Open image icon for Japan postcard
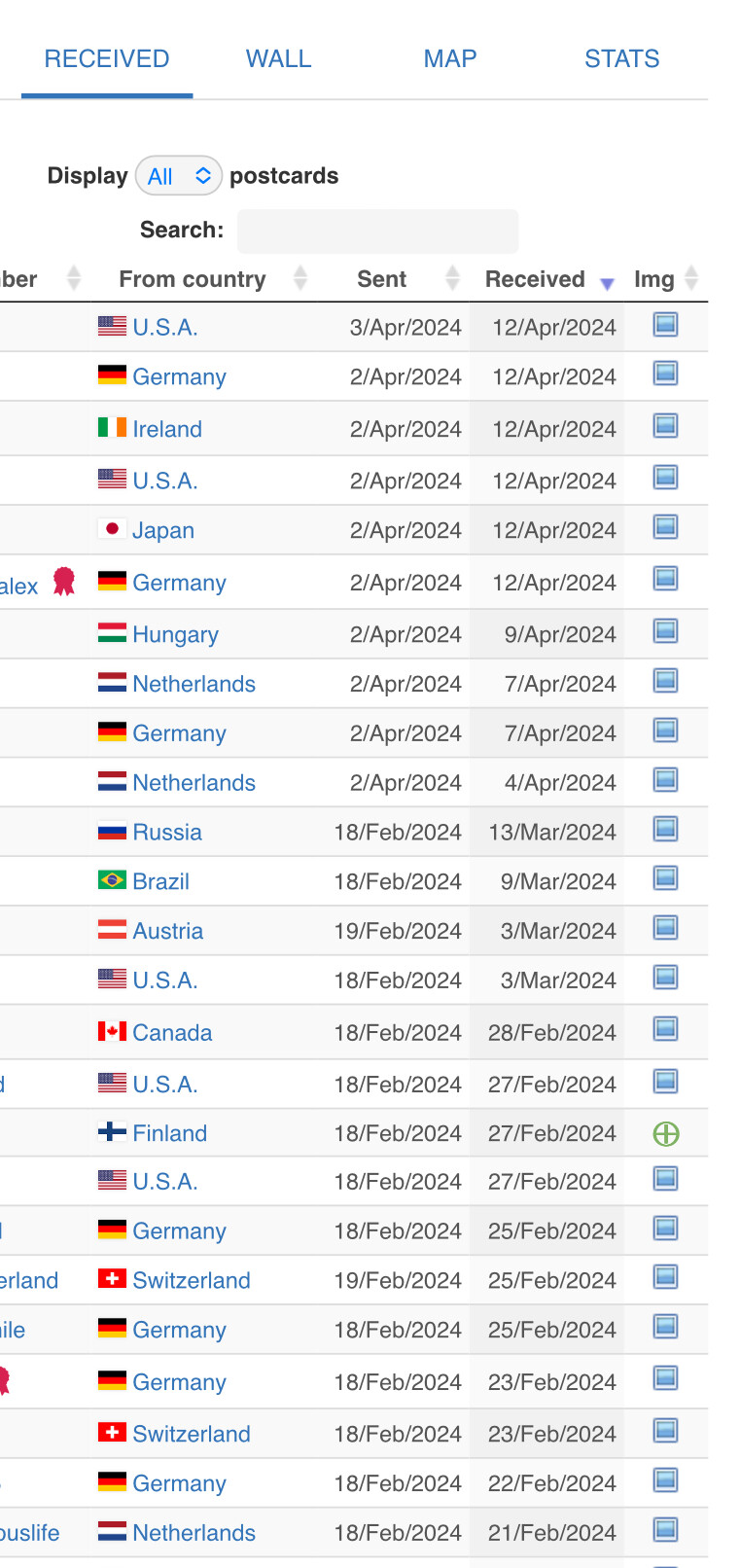 [665, 527]
